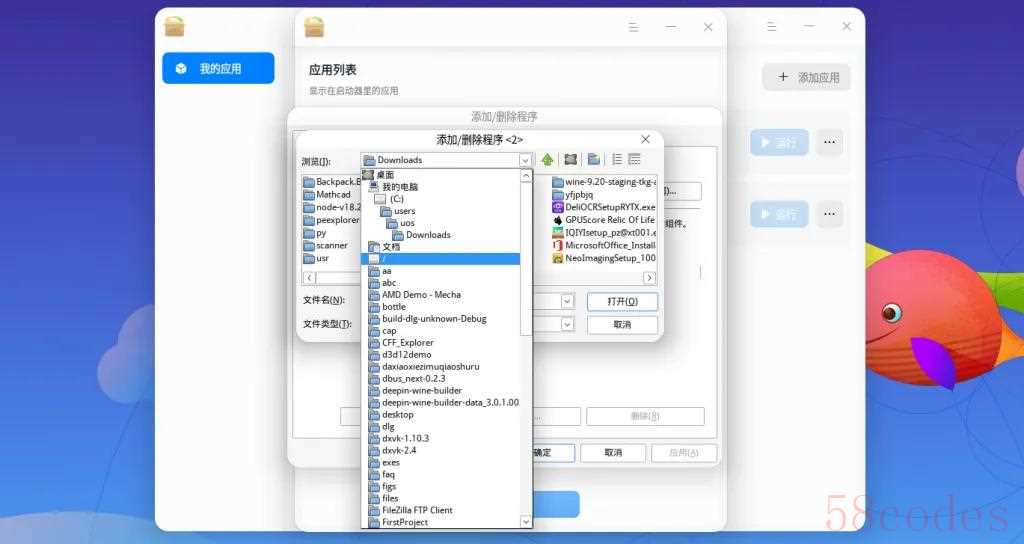Image resolution: width=1024 pixels, height=544 pixels.
Task: Create a new folder via toolbar icon
Action: (593, 159)
